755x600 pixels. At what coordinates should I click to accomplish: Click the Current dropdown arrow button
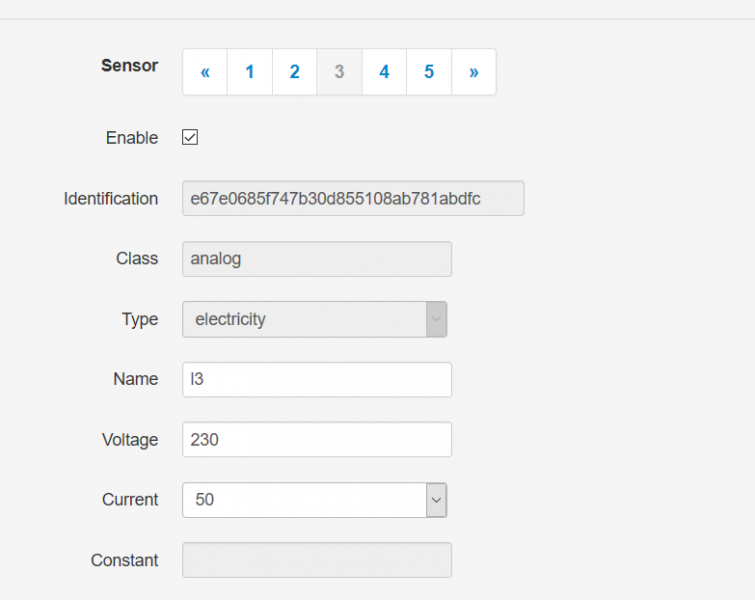(436, 500)
